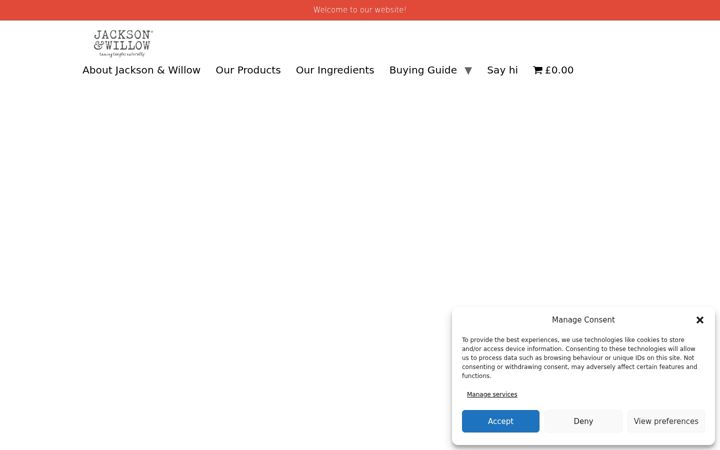Click the Jackson & Willow logo
Image resolution: width=720 pixels, height=450 pixels.
pyautogui.click(x=123, y=43)
